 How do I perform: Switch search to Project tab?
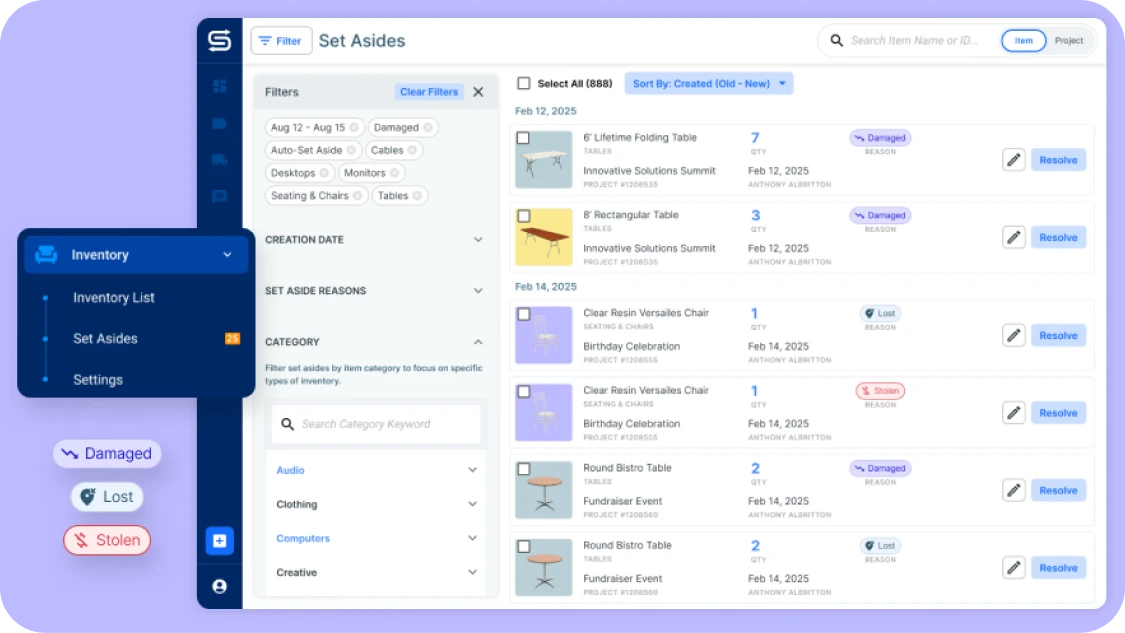(x=1068, y=41)
